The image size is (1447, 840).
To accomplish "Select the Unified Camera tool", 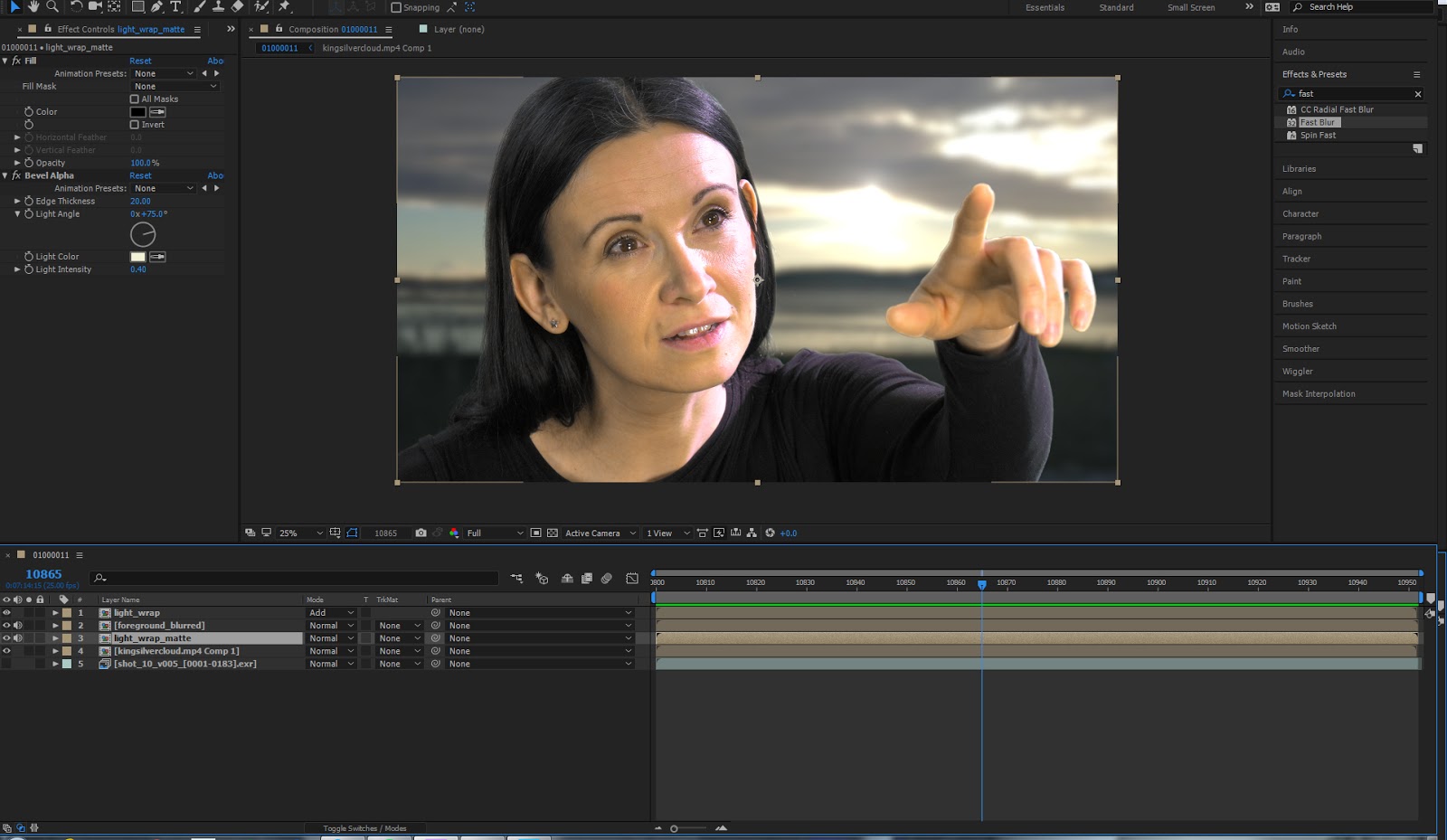I will pos(95,7).
